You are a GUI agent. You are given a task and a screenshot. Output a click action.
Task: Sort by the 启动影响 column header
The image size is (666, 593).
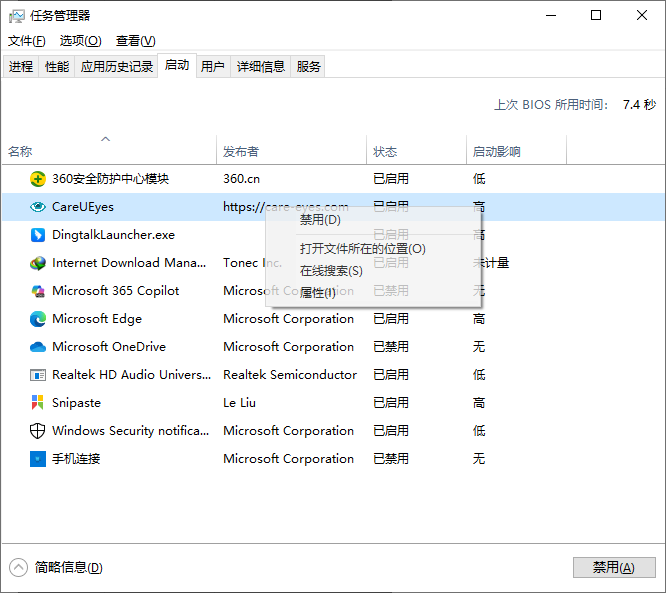(x=516, y=150)
